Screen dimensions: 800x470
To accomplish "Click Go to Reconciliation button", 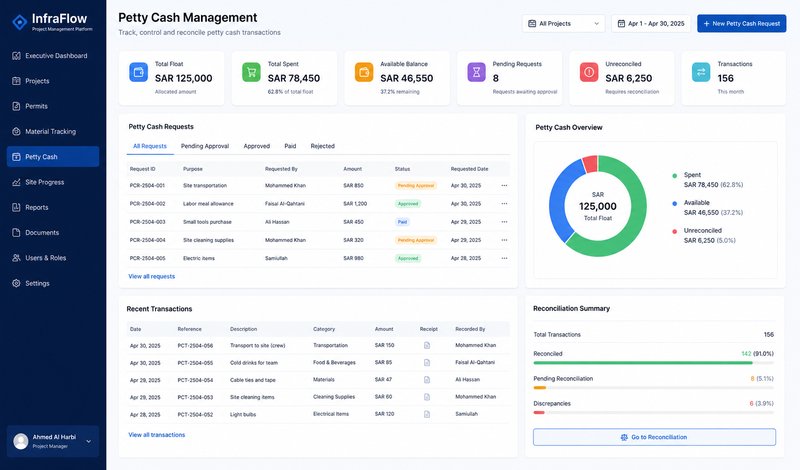I will pyautogui.click(x=654, y=437).
